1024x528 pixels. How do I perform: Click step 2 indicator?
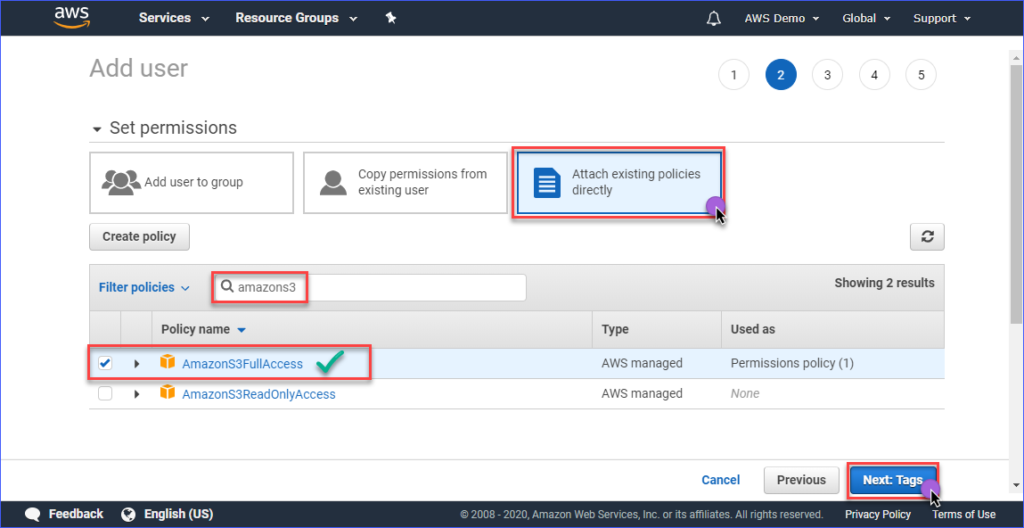781,74
